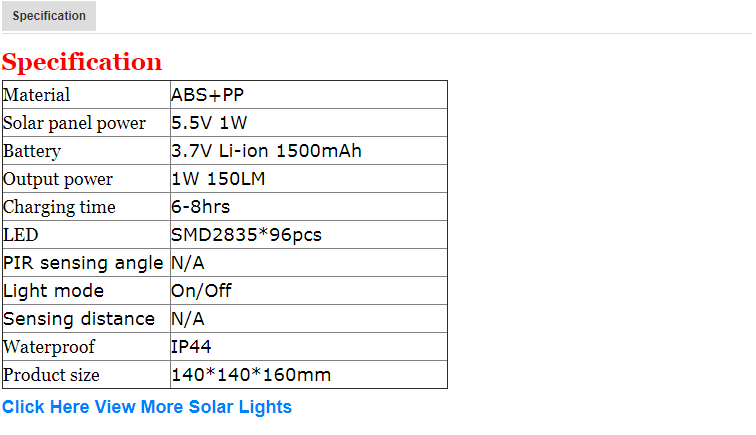Click the On/Off light mode value
The image size is (756, 435).
click(x=202, y=291)
